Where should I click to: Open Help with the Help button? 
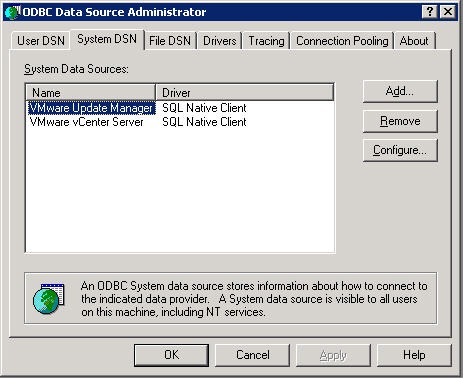pyautogui.click(x=414, y=355)
